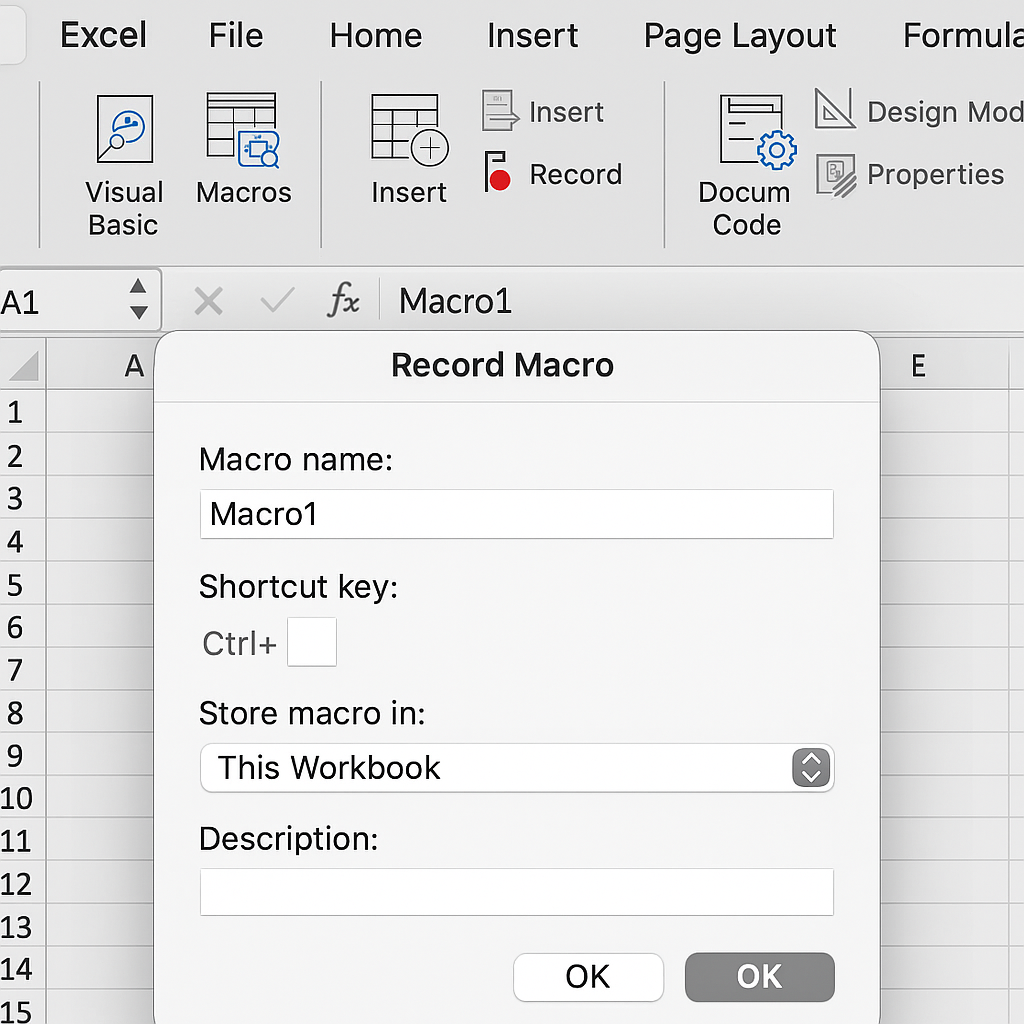Open the File menu

(236, 35)
